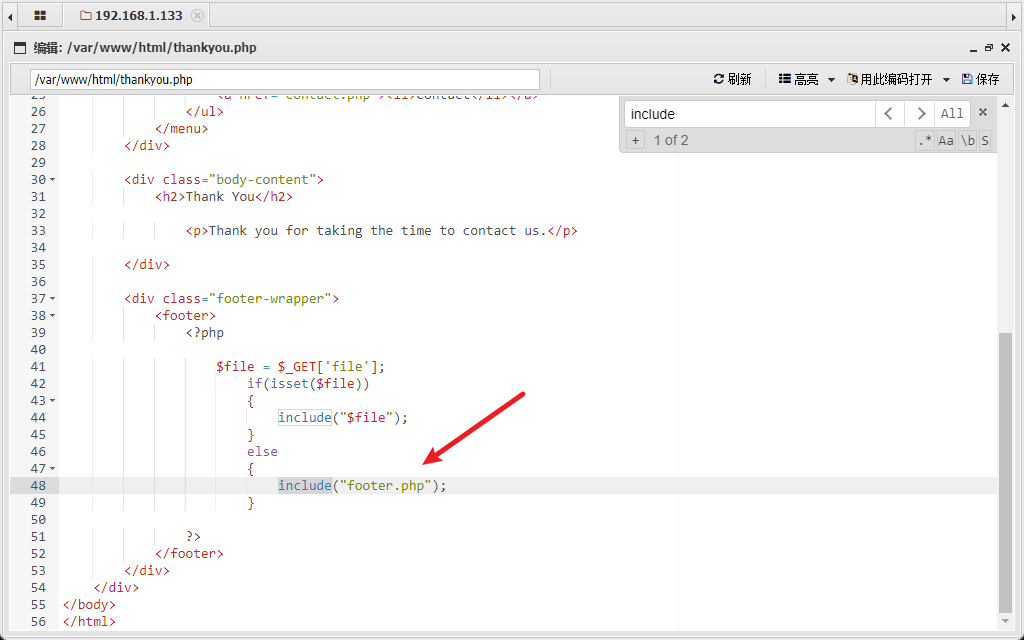1024x640 pixels.
Task: Click line number 56 in gutter
Action: coord(38,621)
